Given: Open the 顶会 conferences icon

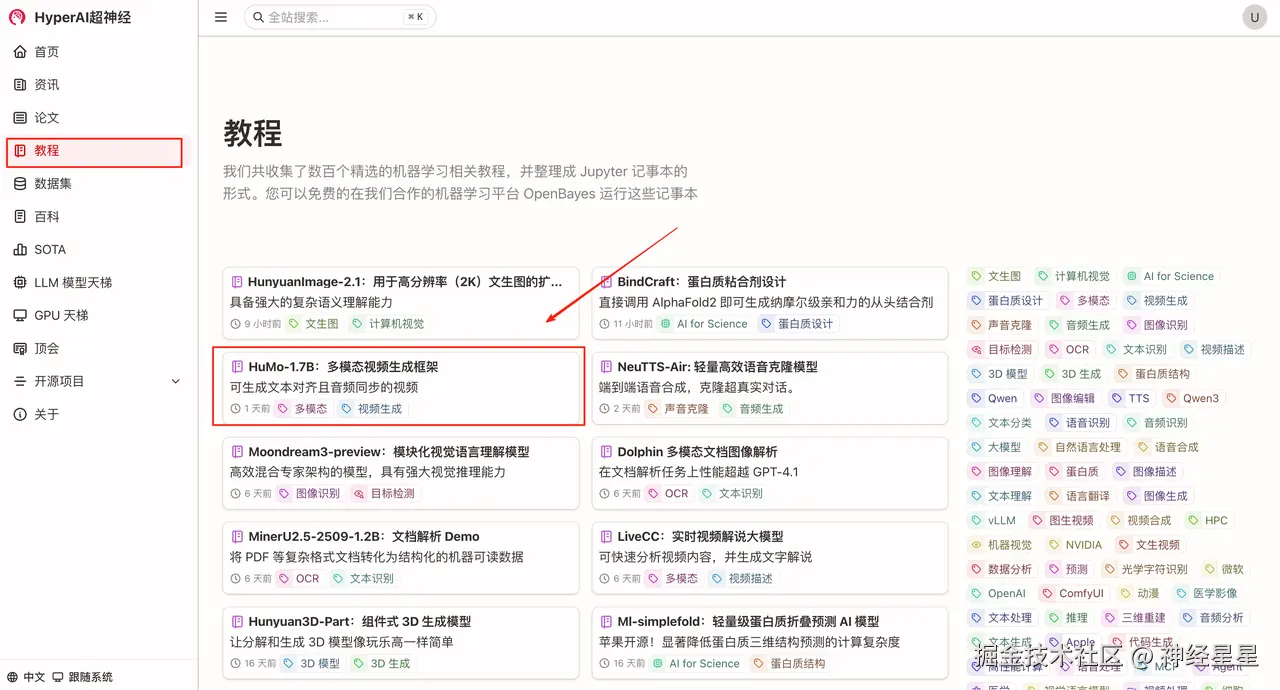Looking at the screenshot, I should 20,349.
